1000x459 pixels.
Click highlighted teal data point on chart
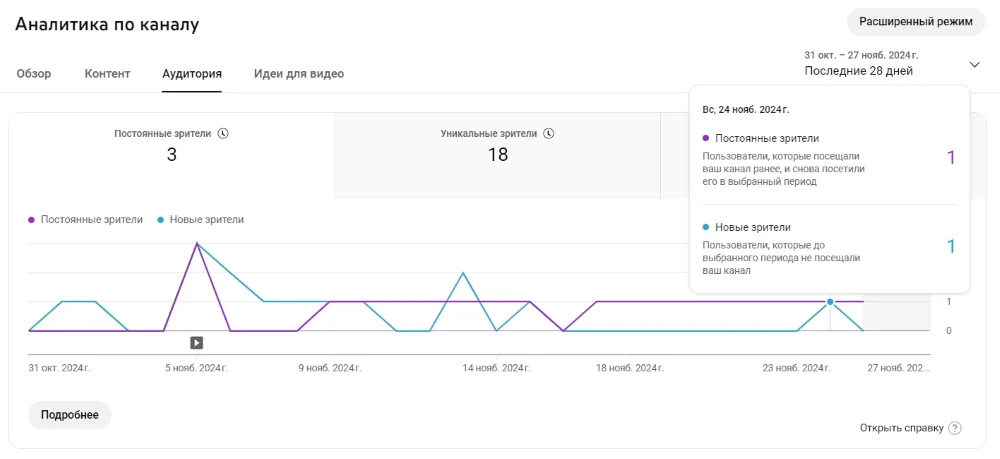click(x=829, y=301)
